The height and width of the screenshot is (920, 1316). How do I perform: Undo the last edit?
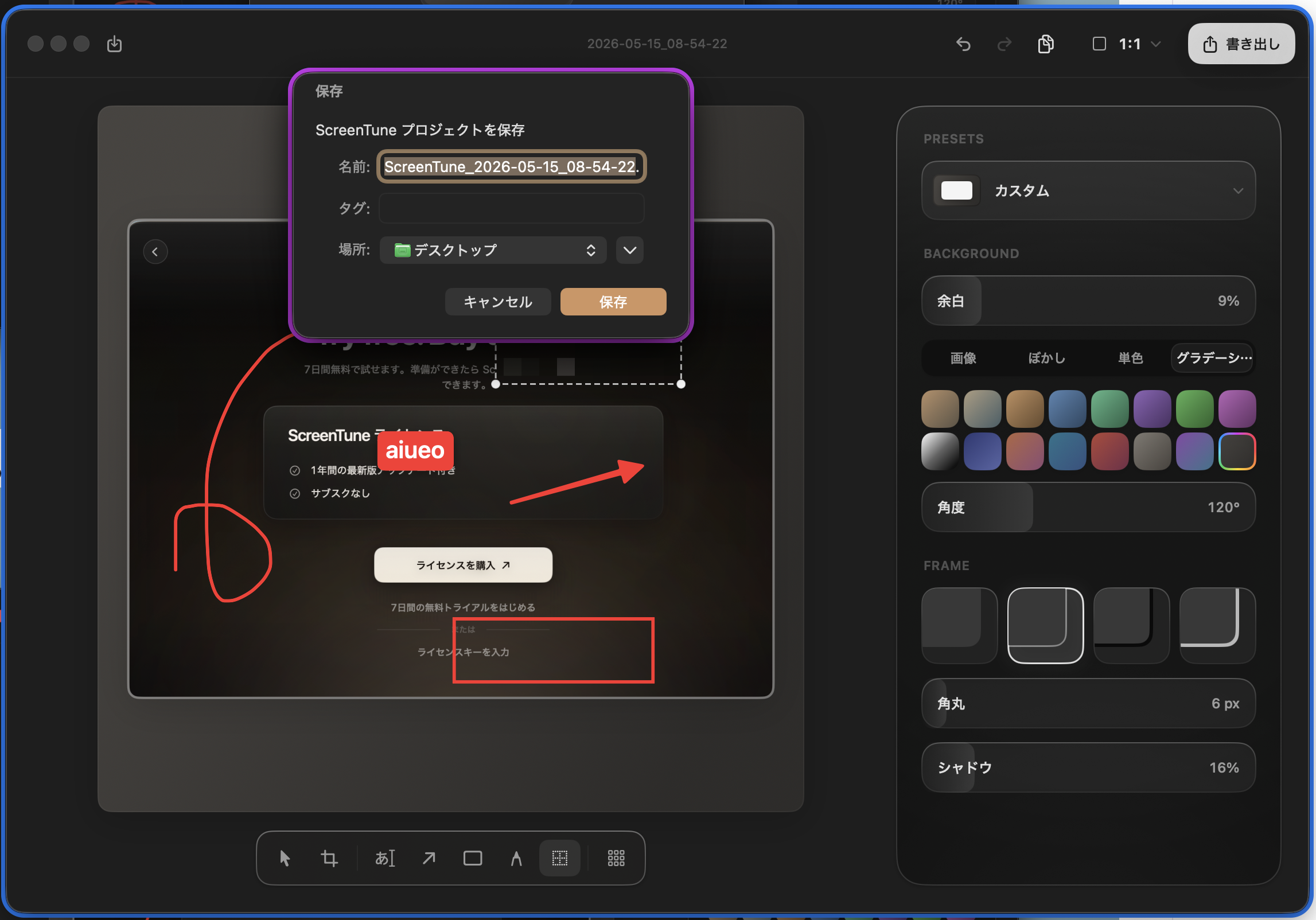(963, 44)
